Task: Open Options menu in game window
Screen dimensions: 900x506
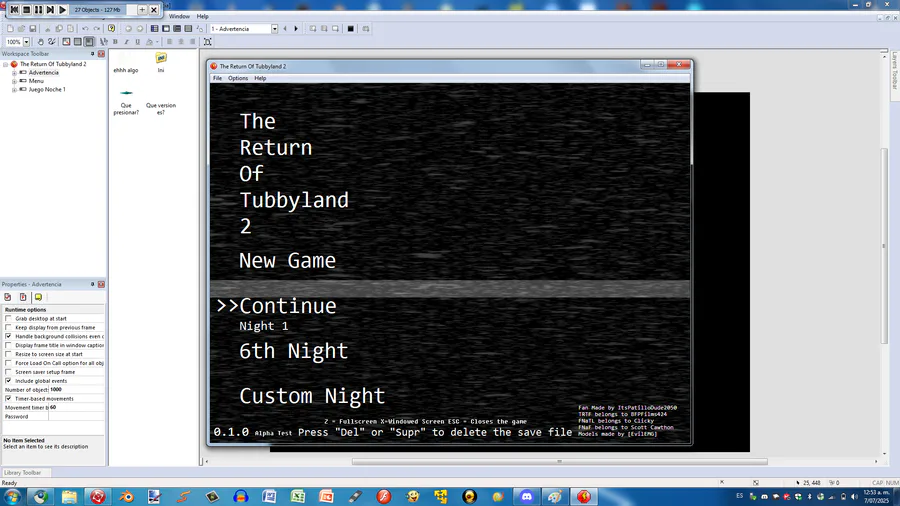Action: (238, 79)
